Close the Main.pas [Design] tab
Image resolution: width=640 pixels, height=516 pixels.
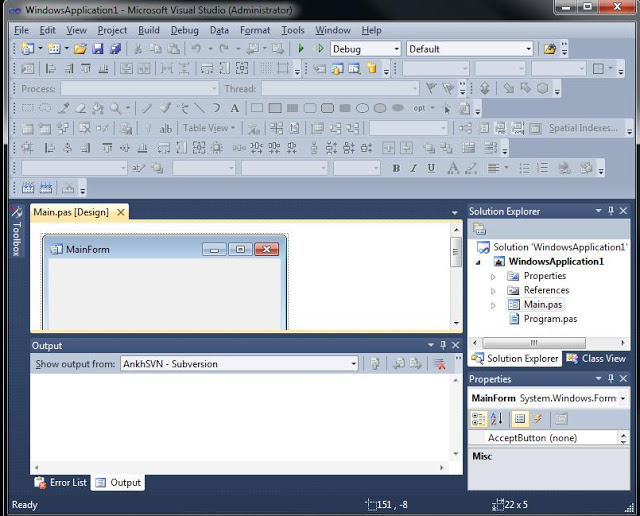[x=121, y=212]
